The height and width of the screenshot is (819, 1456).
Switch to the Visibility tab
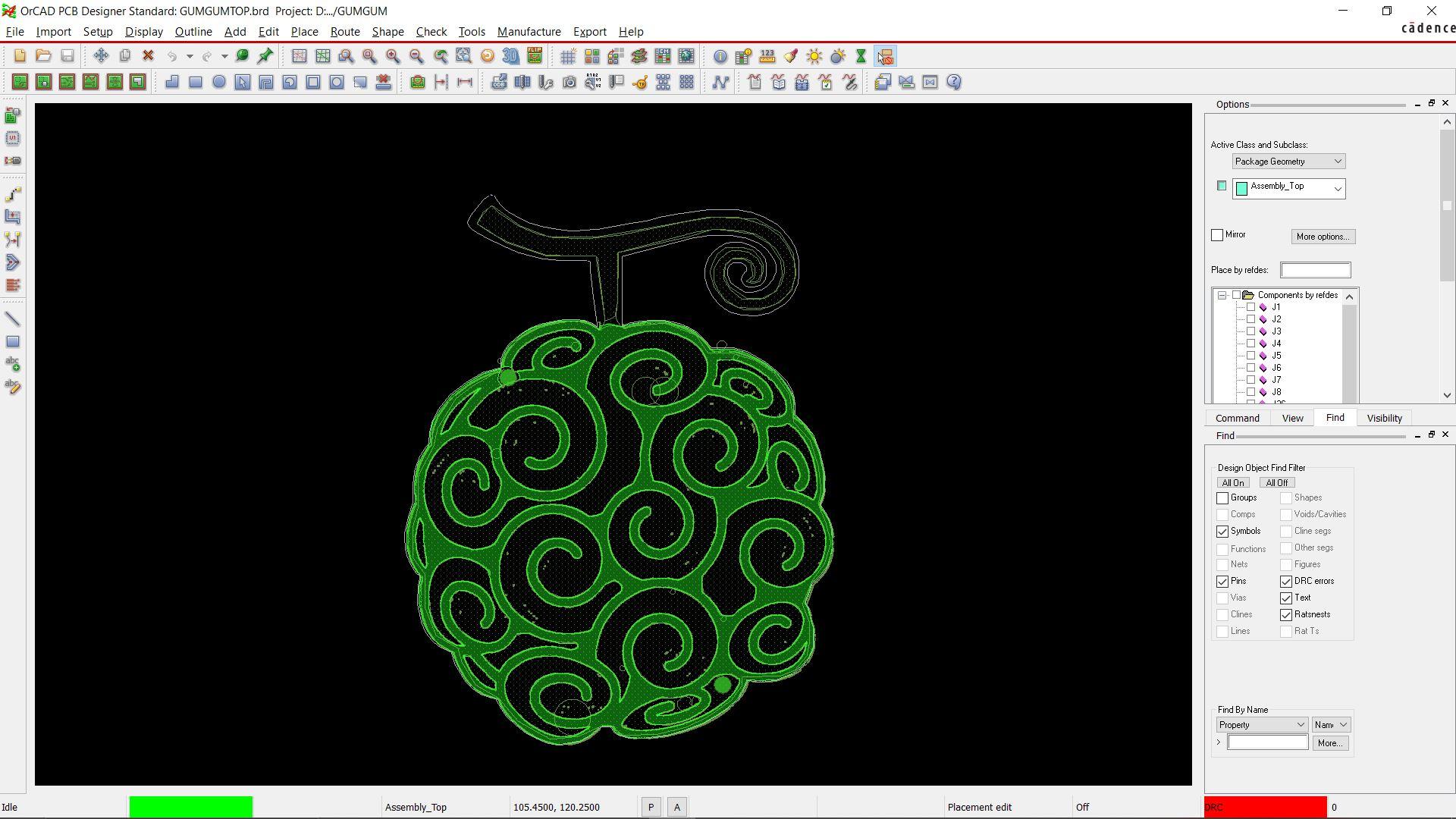point(1384,418)
